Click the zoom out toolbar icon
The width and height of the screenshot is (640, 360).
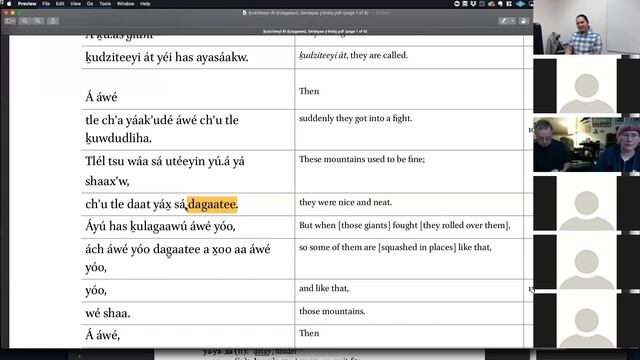click(25, 21)
